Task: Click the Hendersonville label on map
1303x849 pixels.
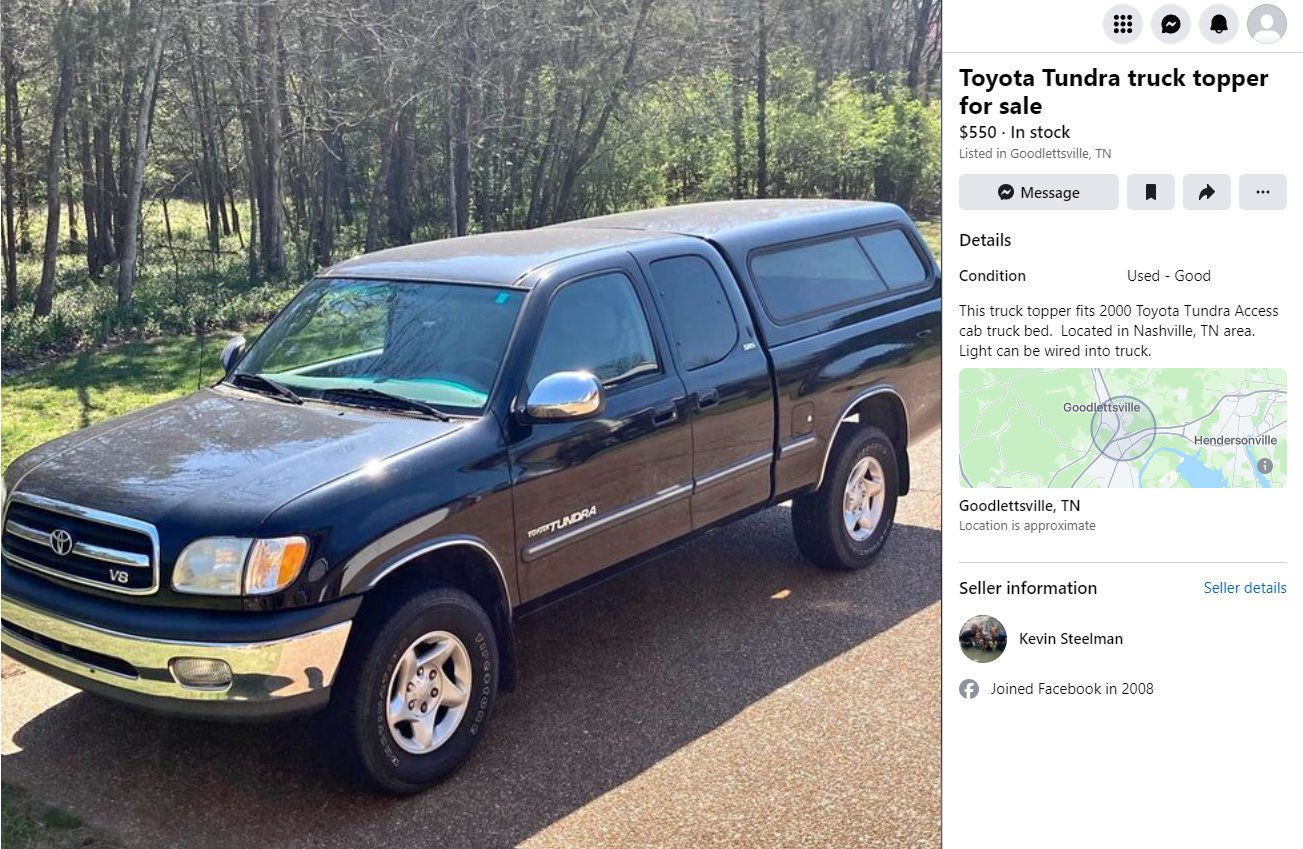Action: pyautogui.click(x=1235, y=440)
